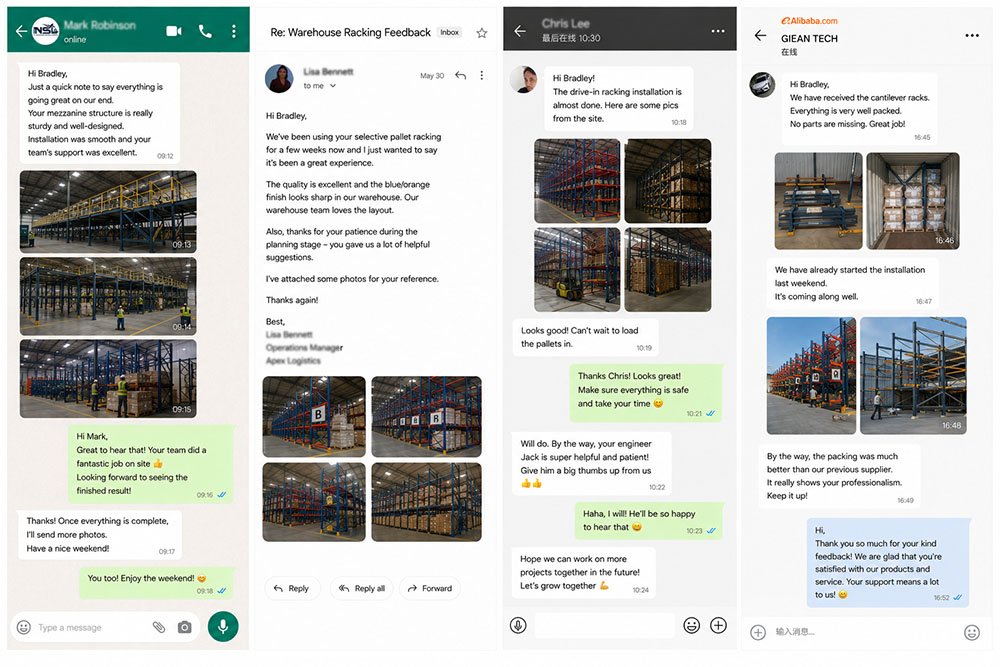The width and height of the screenshot is (1000, 667).
Task: Open Lisa Bennett sender avatar
Action: (279, 78)
